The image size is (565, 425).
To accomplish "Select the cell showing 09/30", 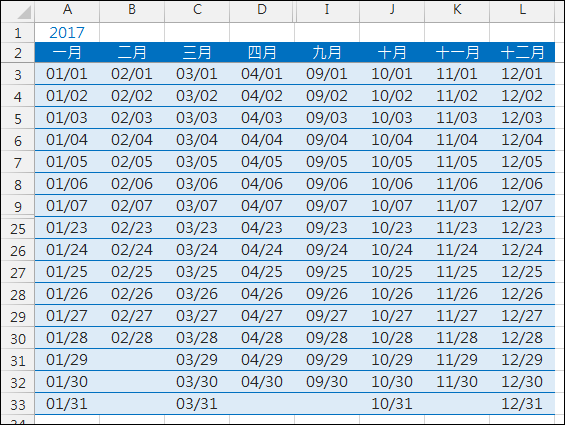I will pyautogui.click(x=327, y=382).
